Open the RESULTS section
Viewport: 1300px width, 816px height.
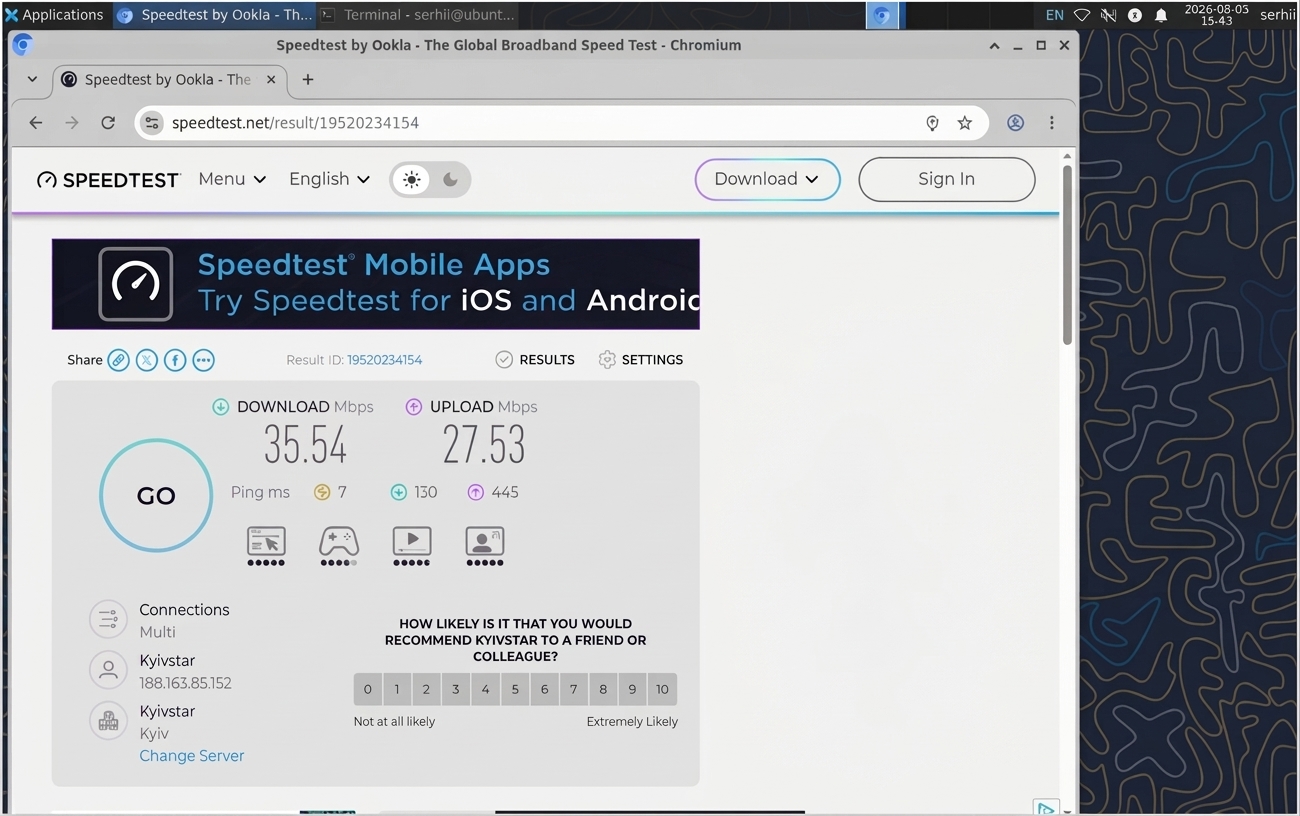(x=535, y=360)
